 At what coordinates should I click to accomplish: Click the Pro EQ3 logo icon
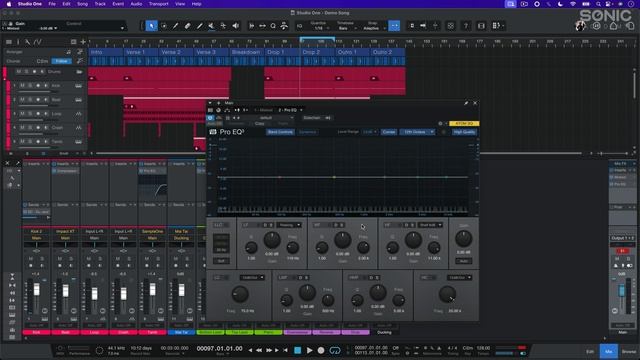point(213,132)
